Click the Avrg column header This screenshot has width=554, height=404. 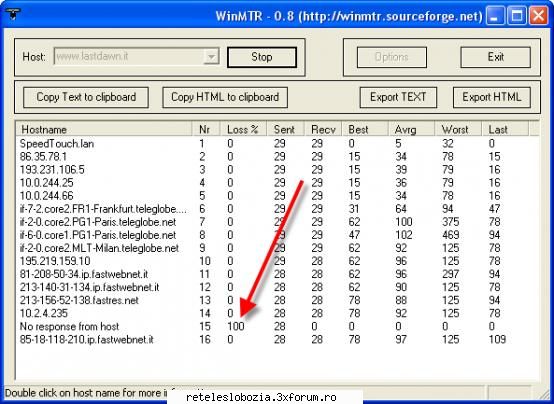(x=411, y=129)
